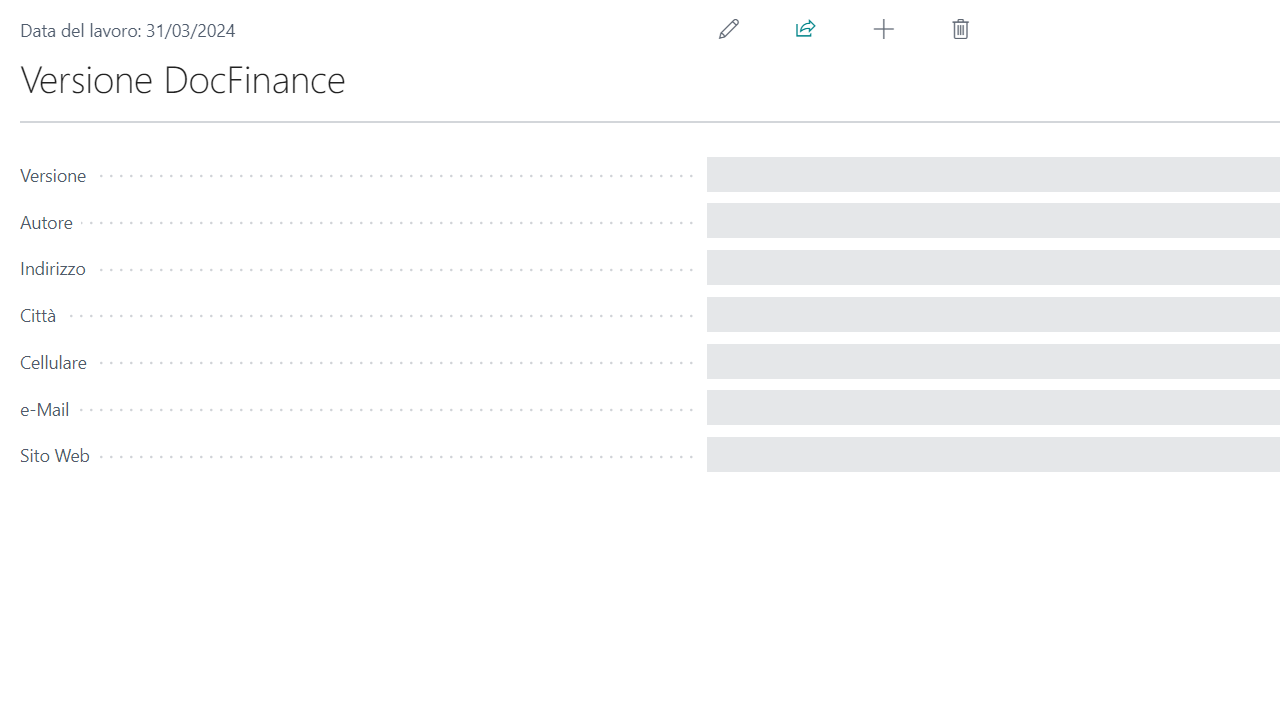Viewport: 1280px width, 719px height.
Task: Click the Edit (pencil) icon
Action: click(x=728, y=29)
